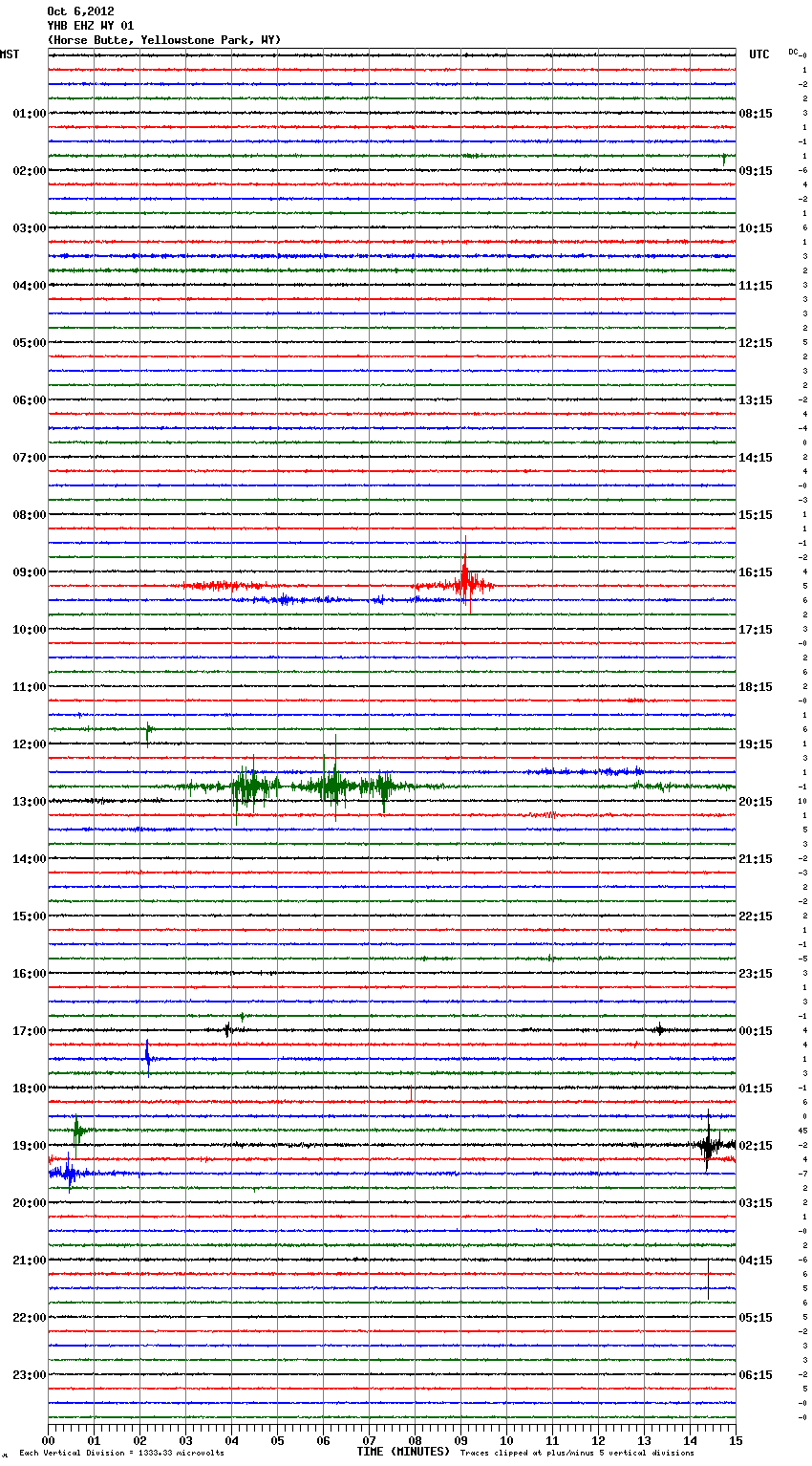The height and width of the screenshot is (1466, 812).
Task: Select the 01:00 MST time label
Action: tap(30, 114)
